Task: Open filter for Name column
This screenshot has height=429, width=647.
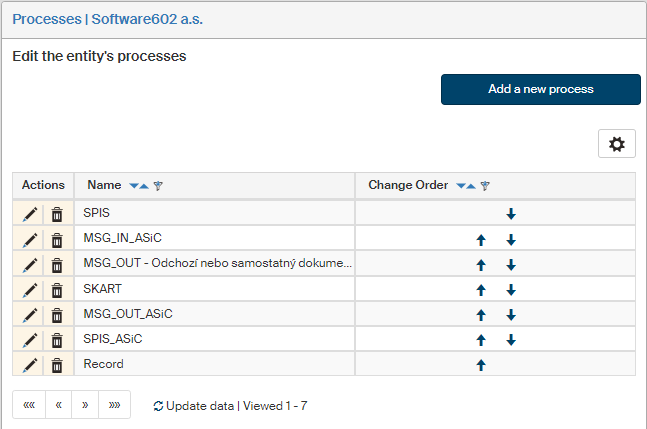Action: [x=159, y=186]
